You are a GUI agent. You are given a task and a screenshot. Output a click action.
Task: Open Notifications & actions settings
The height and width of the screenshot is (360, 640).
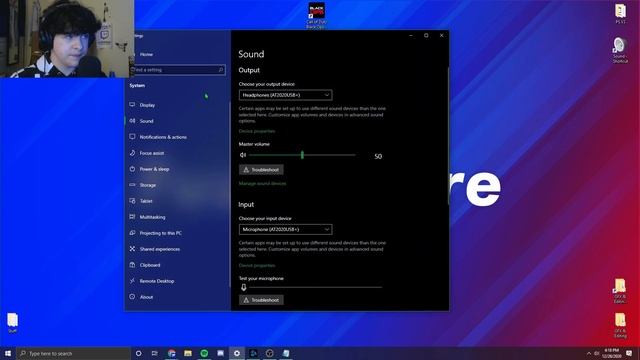[x=163, y=137]
